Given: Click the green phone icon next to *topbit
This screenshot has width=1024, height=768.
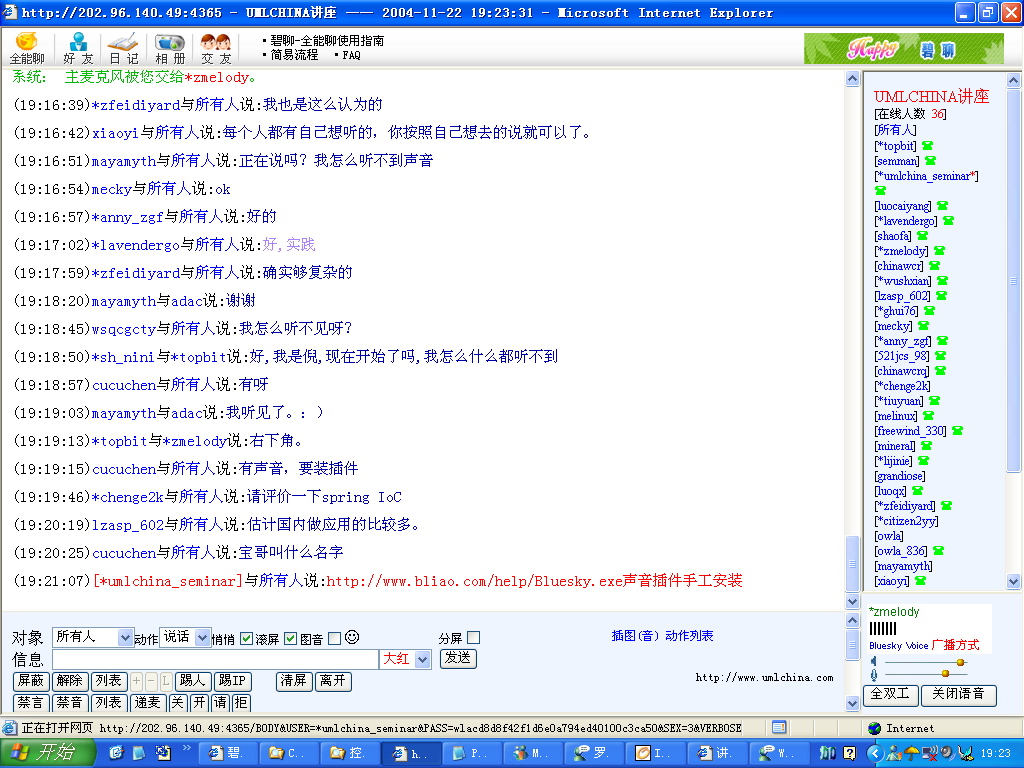Looking at the screenshot, I should pos(927,146).
